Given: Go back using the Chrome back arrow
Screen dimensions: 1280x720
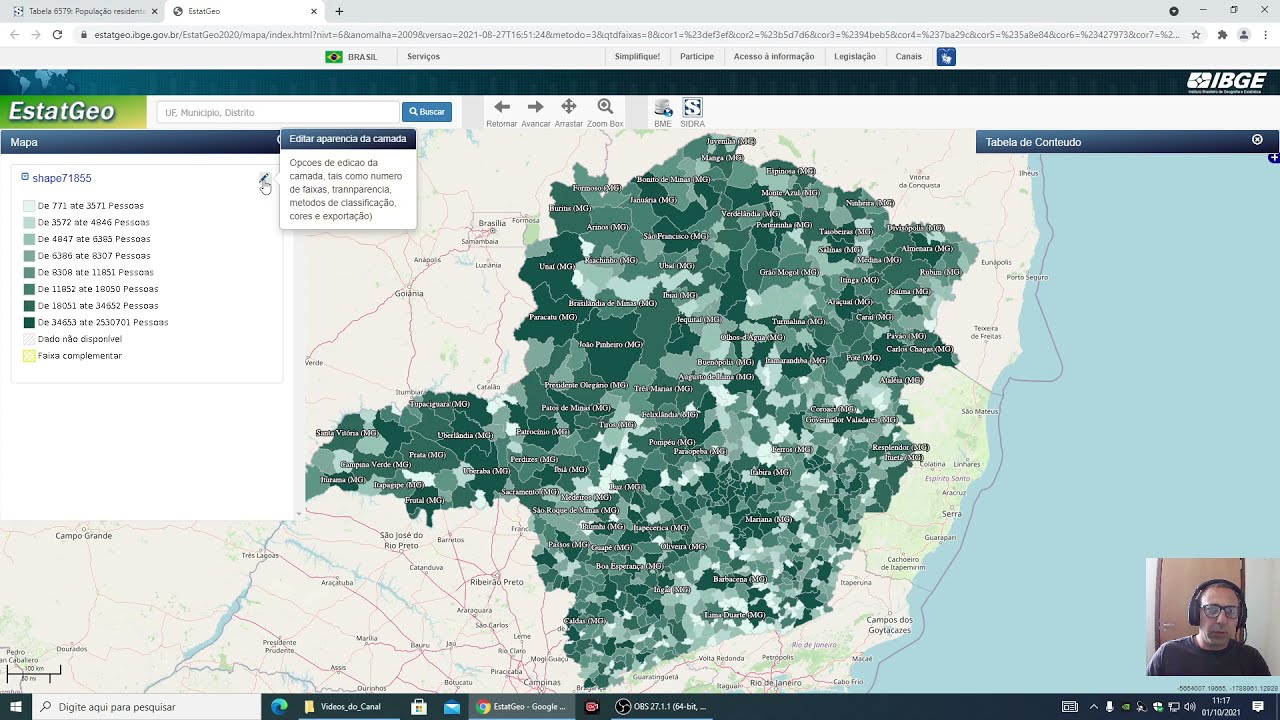Looking at the screenshot, I should (14, 34).
